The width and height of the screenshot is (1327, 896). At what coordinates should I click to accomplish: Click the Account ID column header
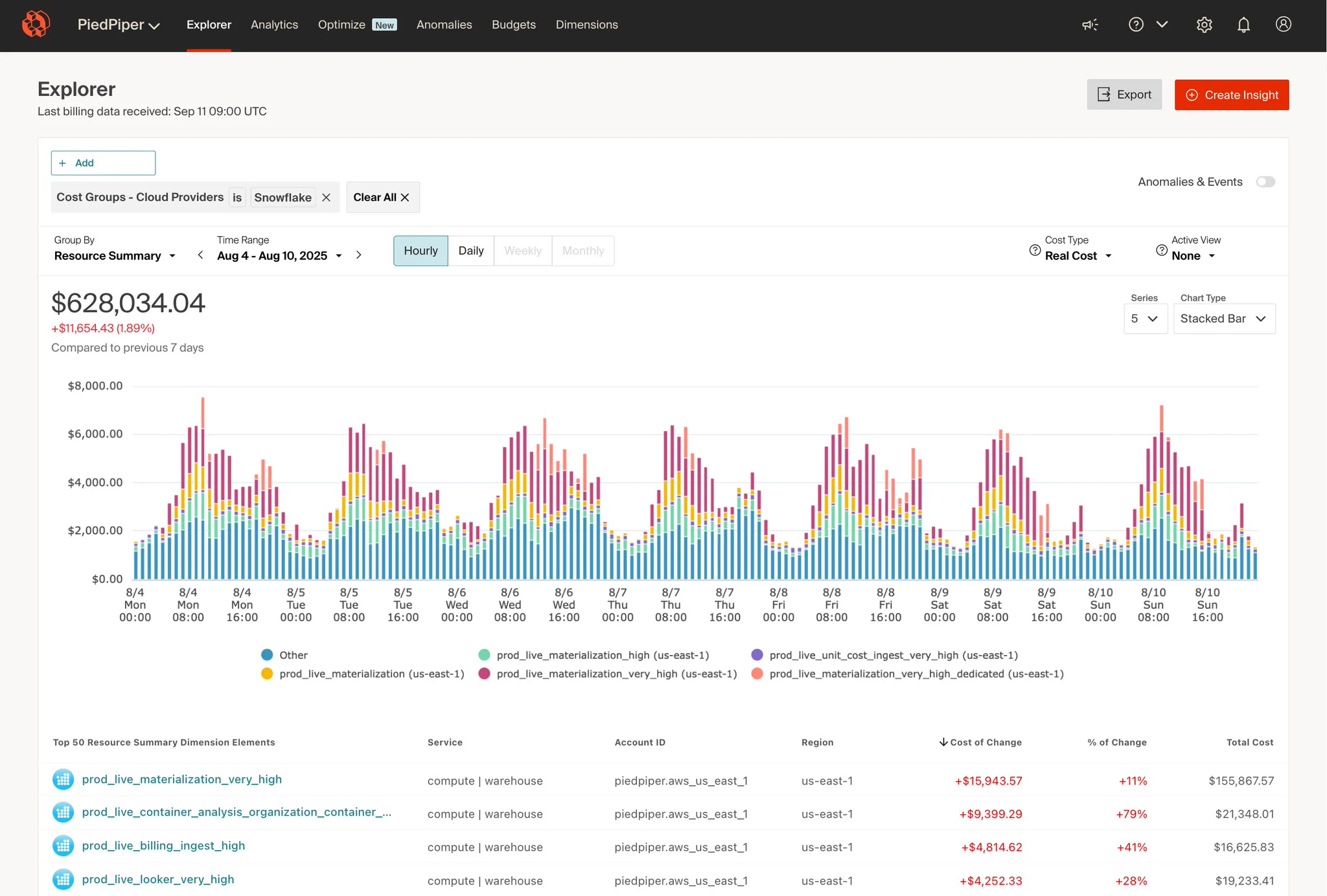tap(640, 742)
